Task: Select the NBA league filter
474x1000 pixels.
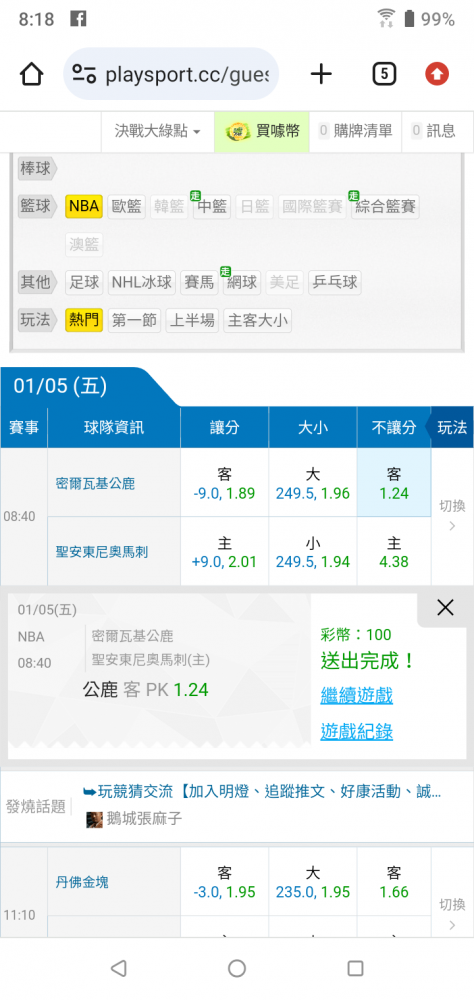Action: pyautogui.click(x=84, y=207)
